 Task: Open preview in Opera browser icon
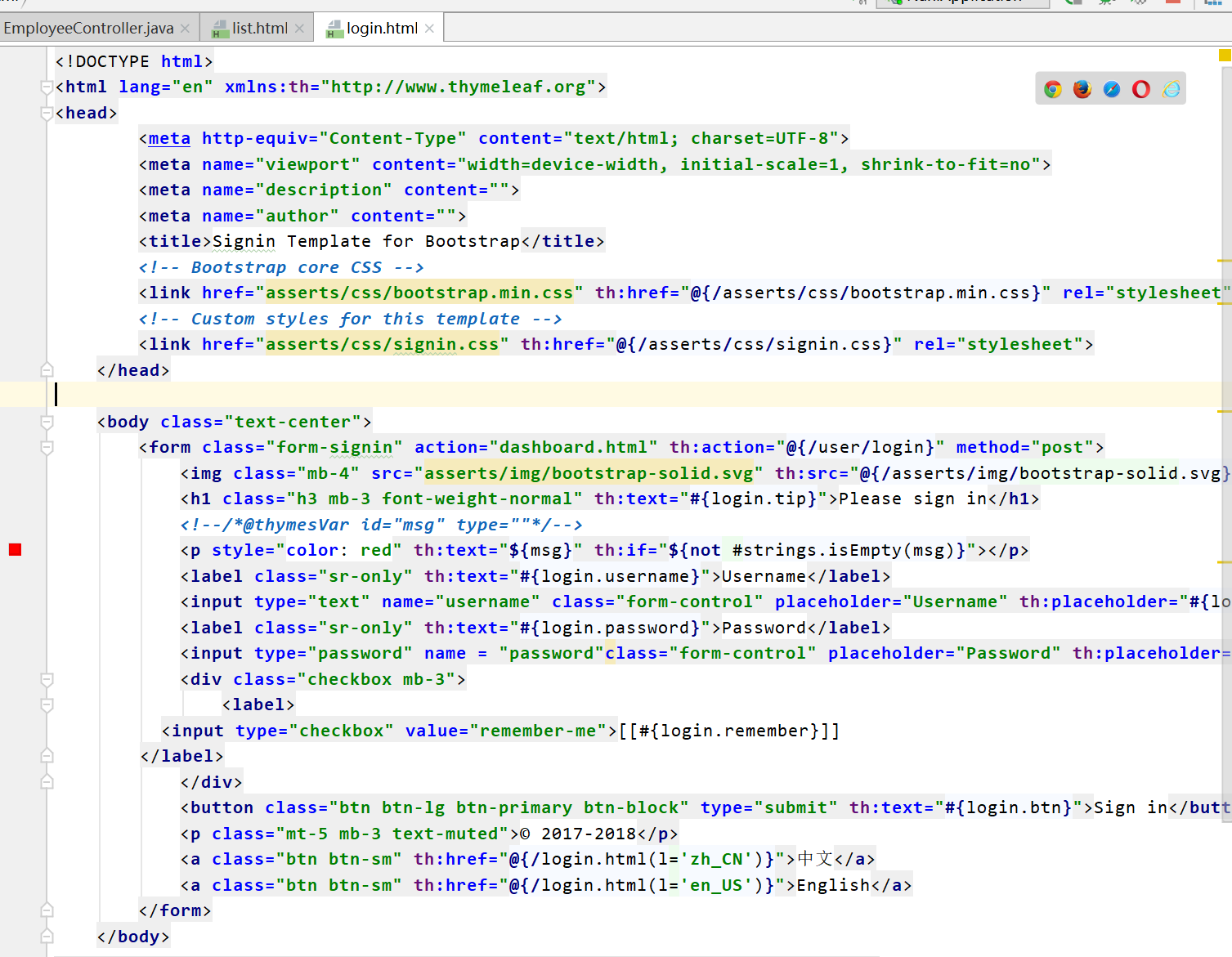[1141, 89]
